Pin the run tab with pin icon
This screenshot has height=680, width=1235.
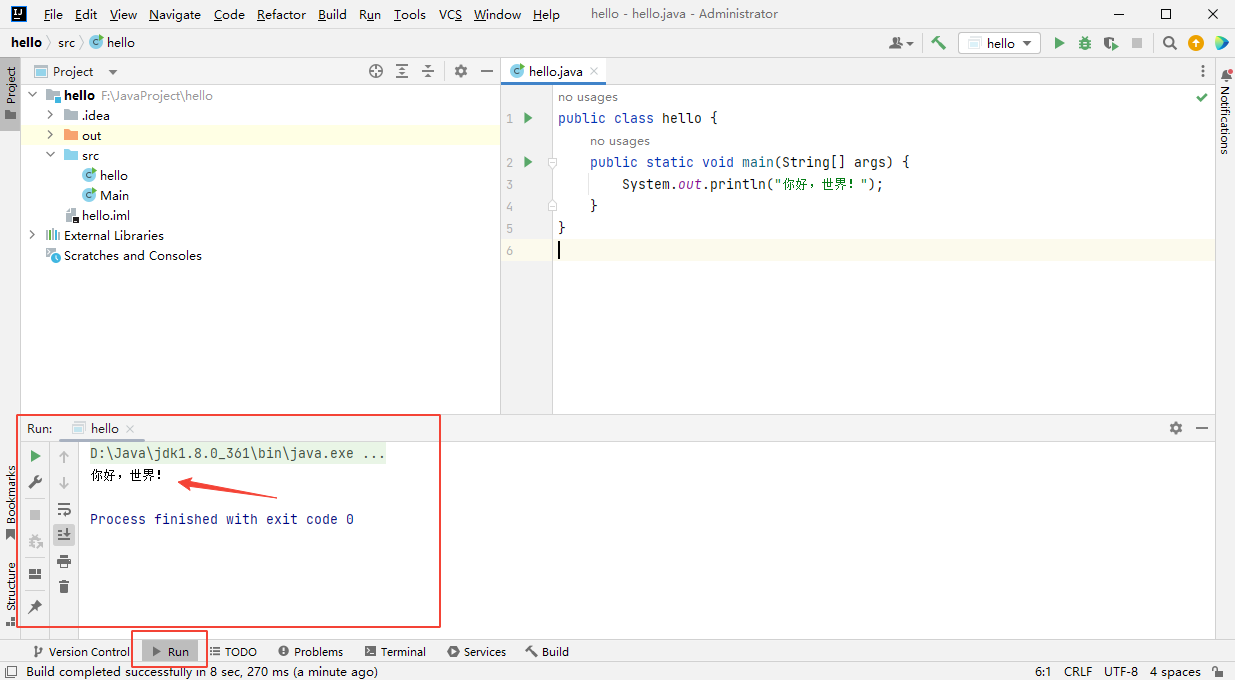35,607
